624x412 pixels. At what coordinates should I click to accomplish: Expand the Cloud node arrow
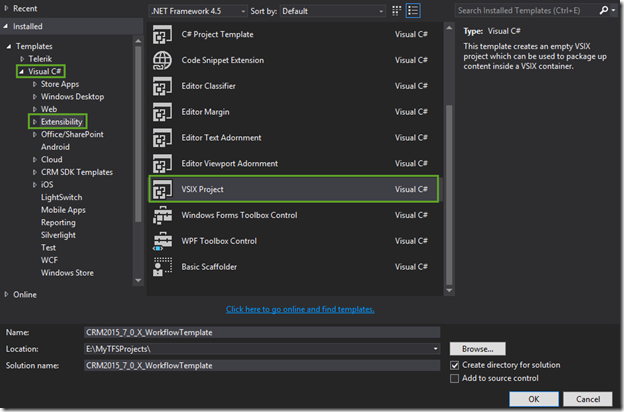35,160
